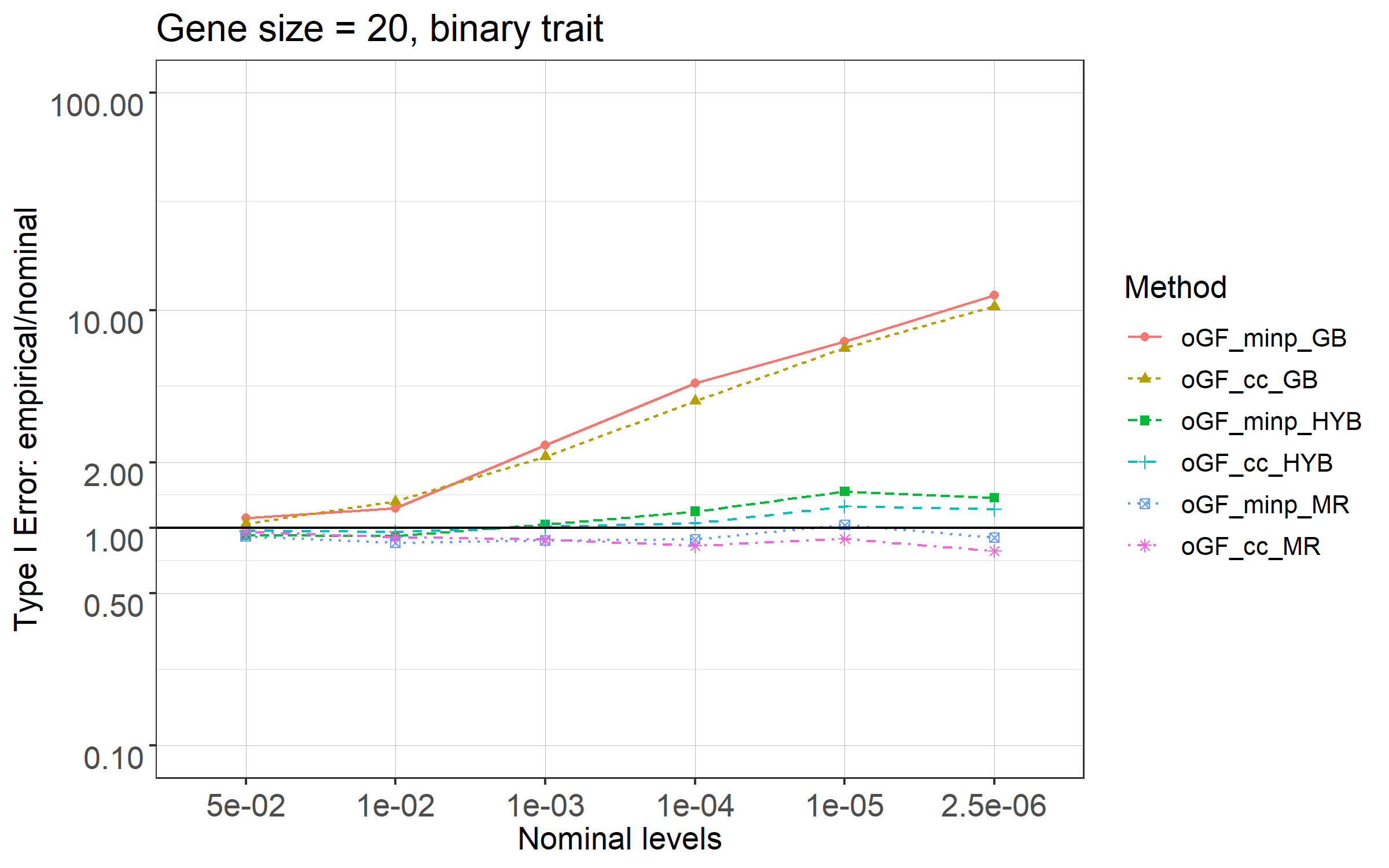Click the teal oGF_cc_HYB plus at 2.5e-06
The height and width of the screenshot is (868, 1389).
point(994,509)
